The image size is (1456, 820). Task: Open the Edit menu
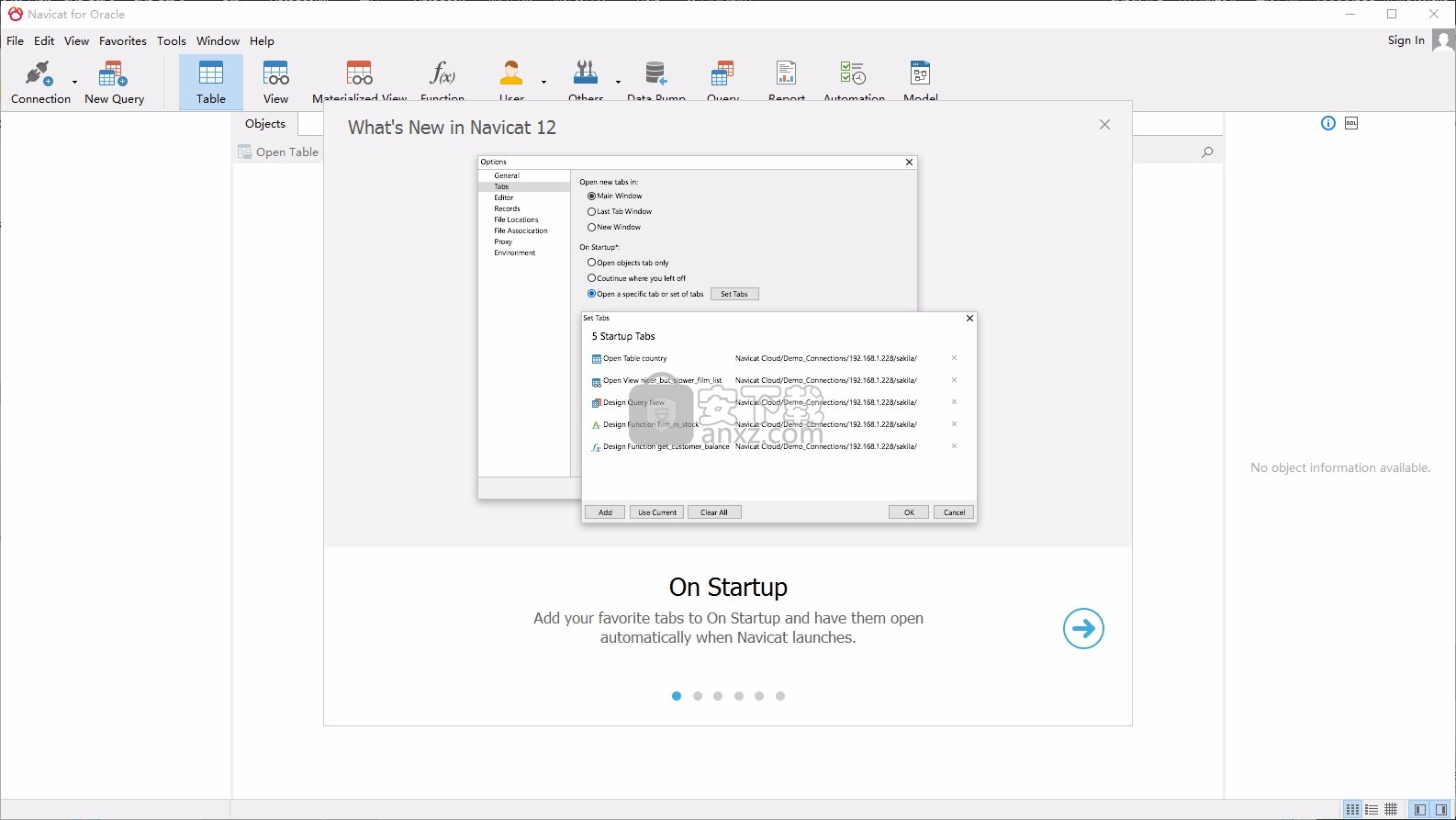click(44, 40)
